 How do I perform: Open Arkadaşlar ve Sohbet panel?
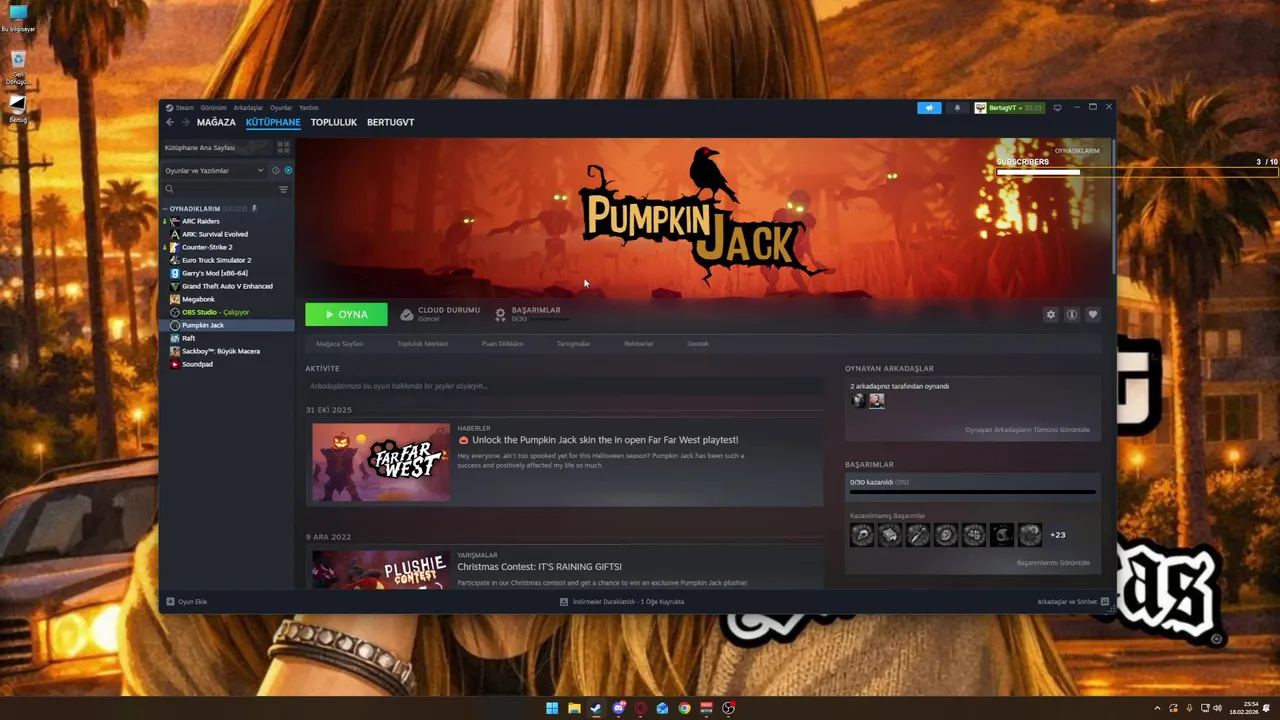1073,602
